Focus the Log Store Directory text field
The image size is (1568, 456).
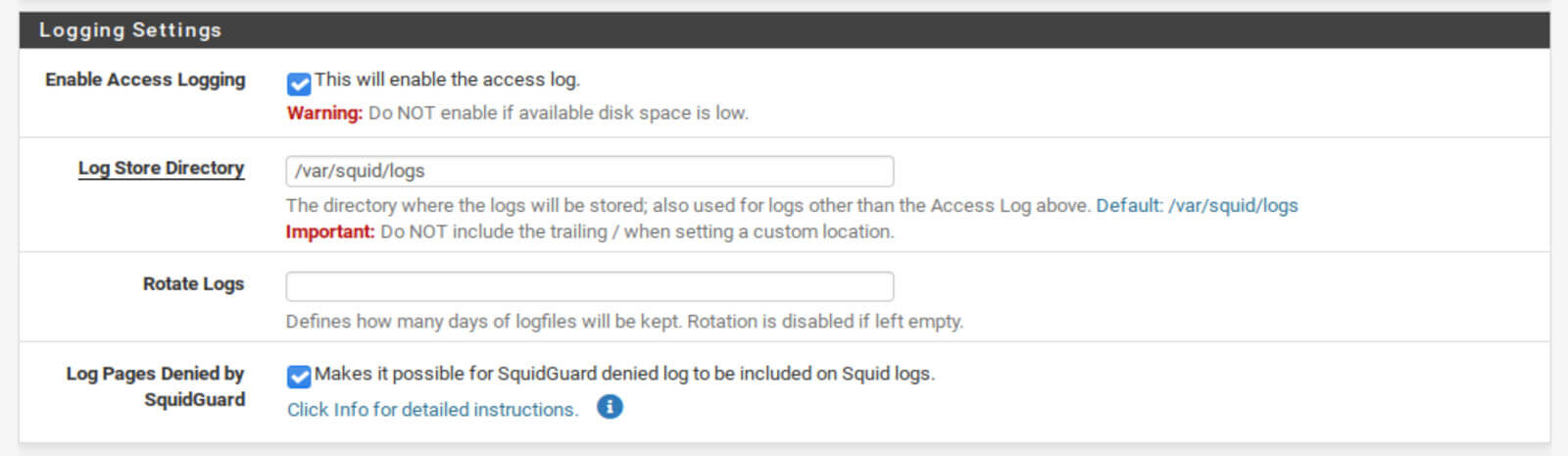pos(590,171)
